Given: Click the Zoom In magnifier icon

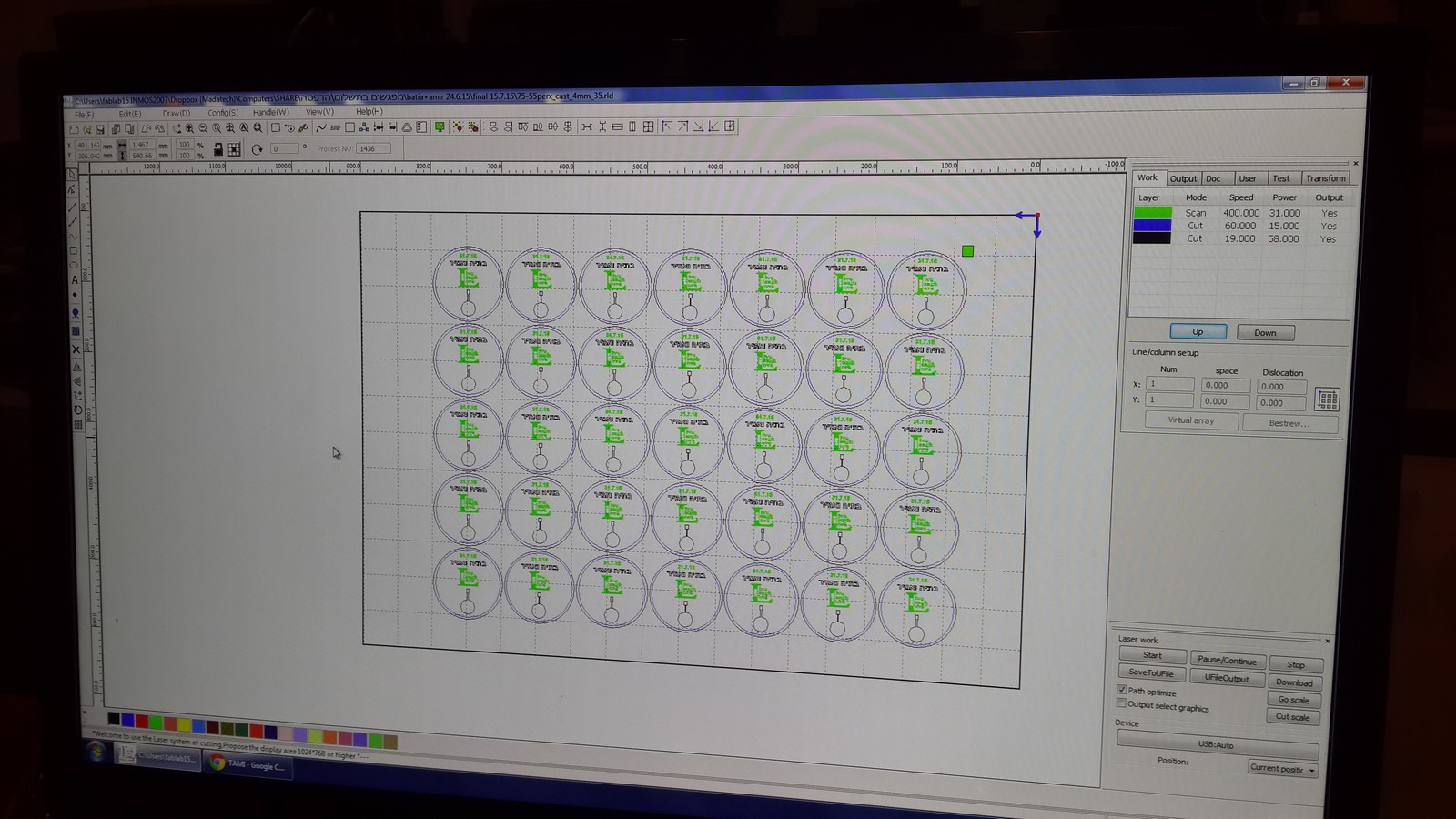Looking at the screenshot, I should pos(188,128).
